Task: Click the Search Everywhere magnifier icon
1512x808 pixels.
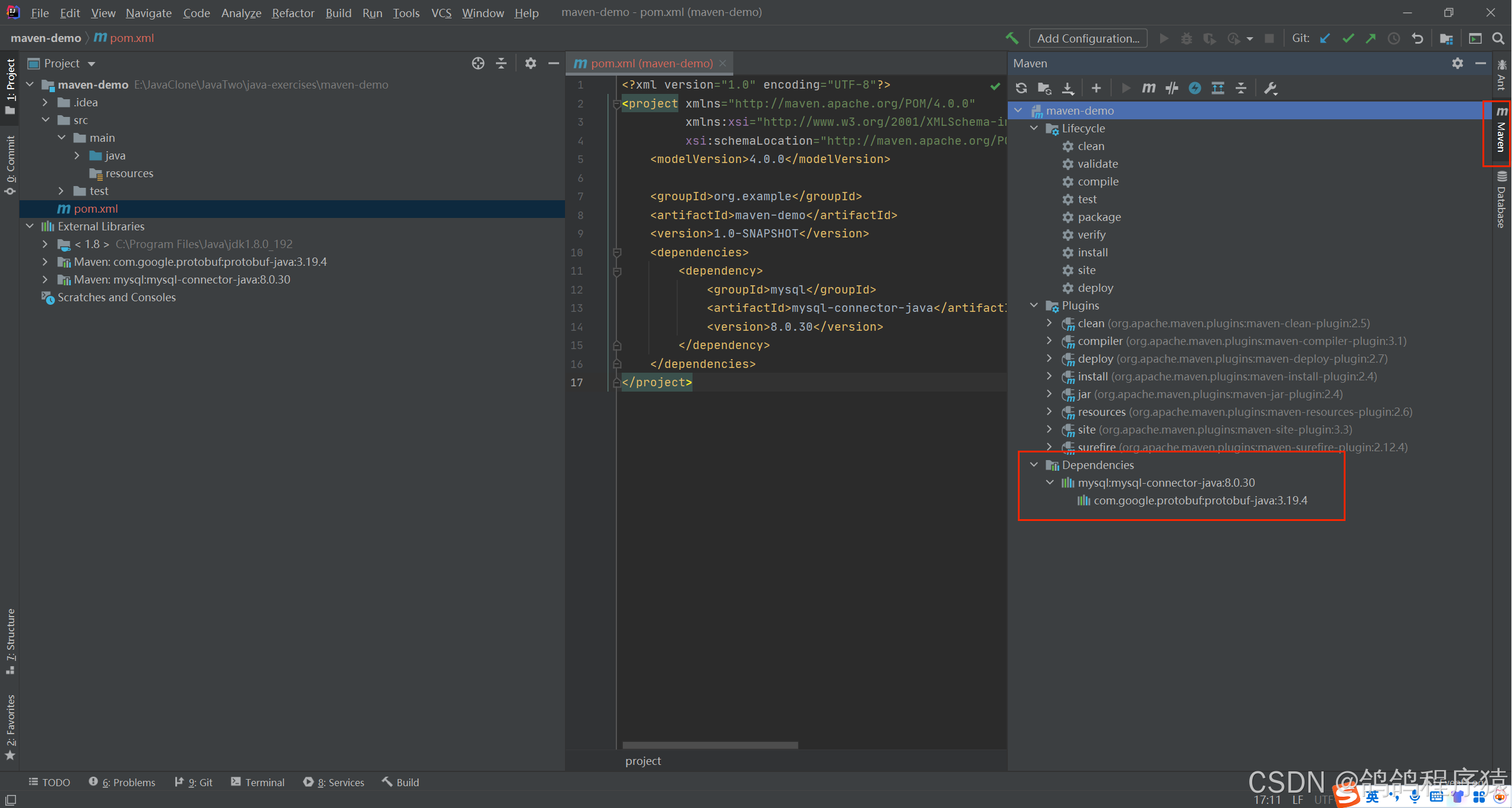Action: point(1498,38)
